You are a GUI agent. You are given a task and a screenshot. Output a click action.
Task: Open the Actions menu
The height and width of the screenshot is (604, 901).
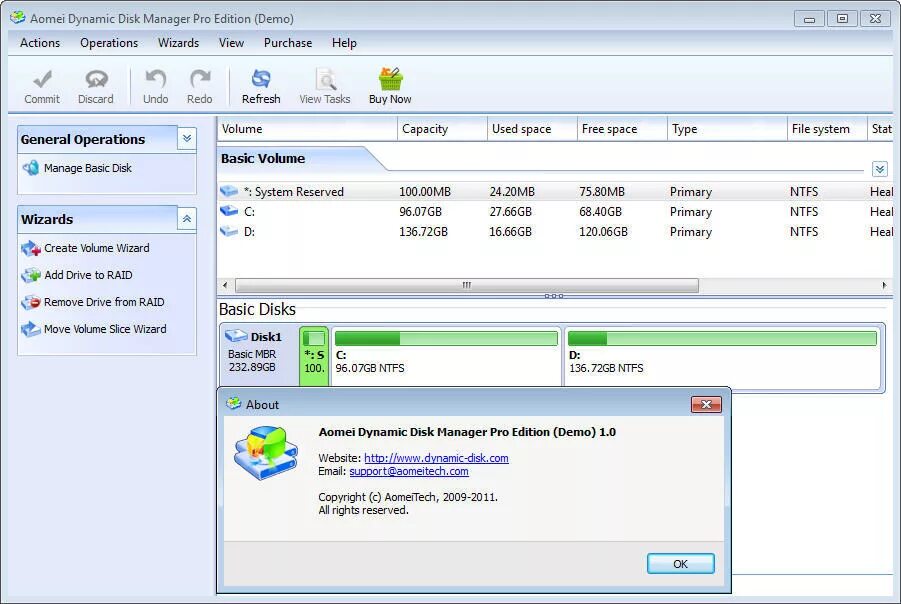click(40, 43)
